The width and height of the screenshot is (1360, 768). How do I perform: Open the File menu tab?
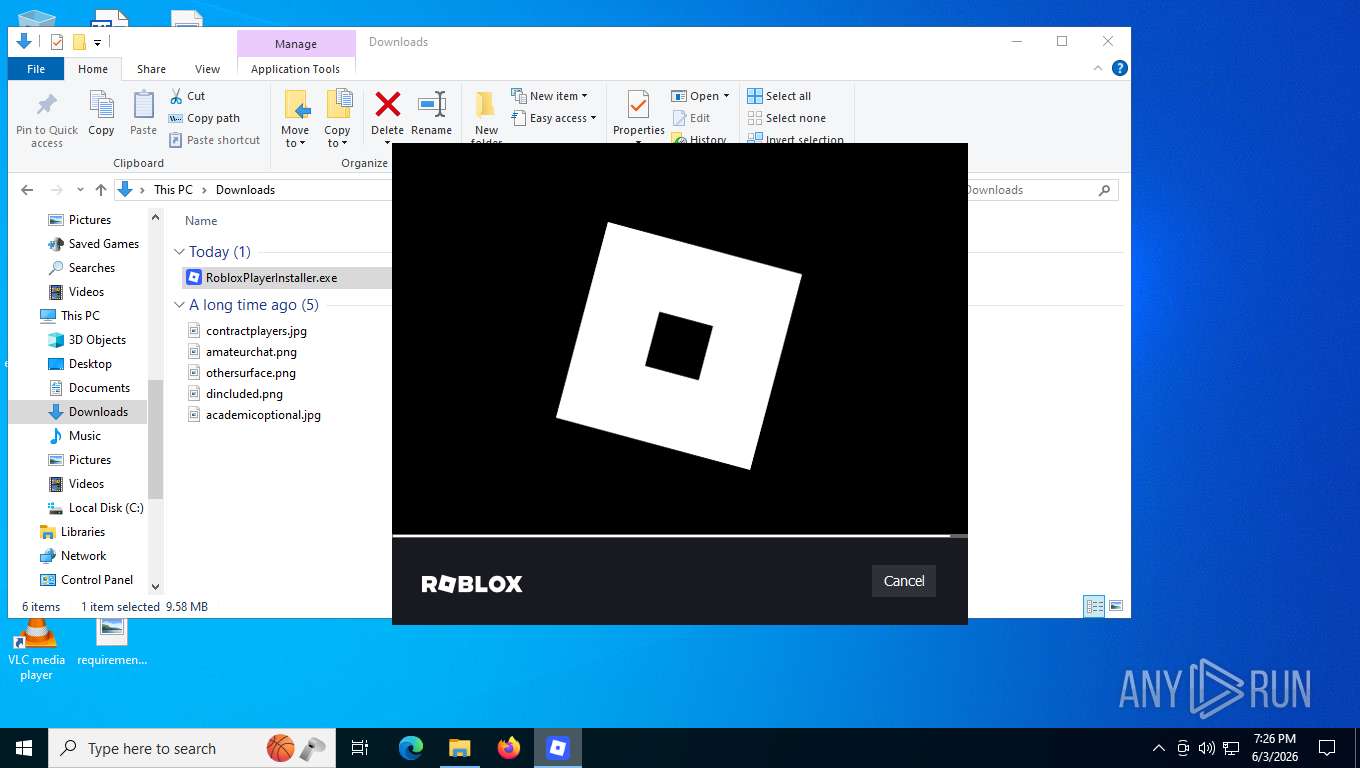pos(36,69)
